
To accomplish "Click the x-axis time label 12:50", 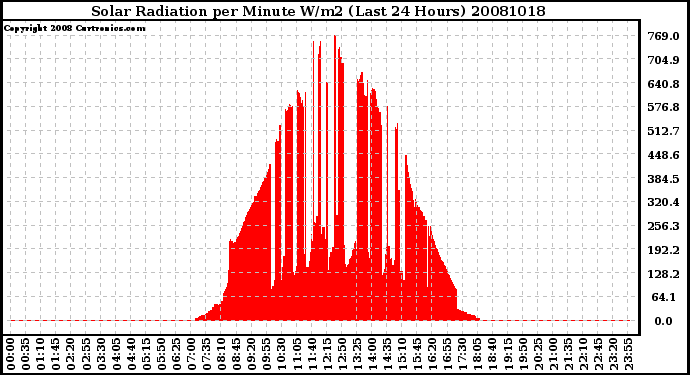I will [342, 354].
